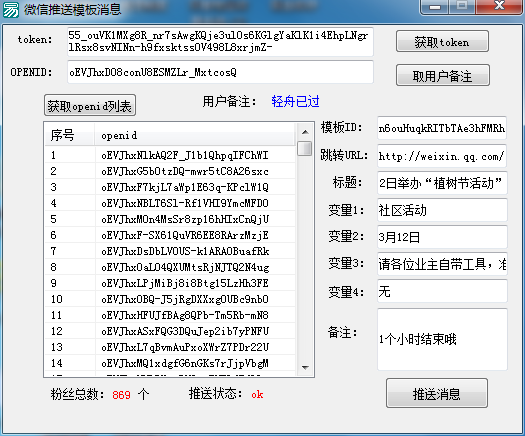
Task: Select row 10 openid oEVJhxOBQ-J5jRgDXXxgOUBc9nbO
Action: click(170, 299)
